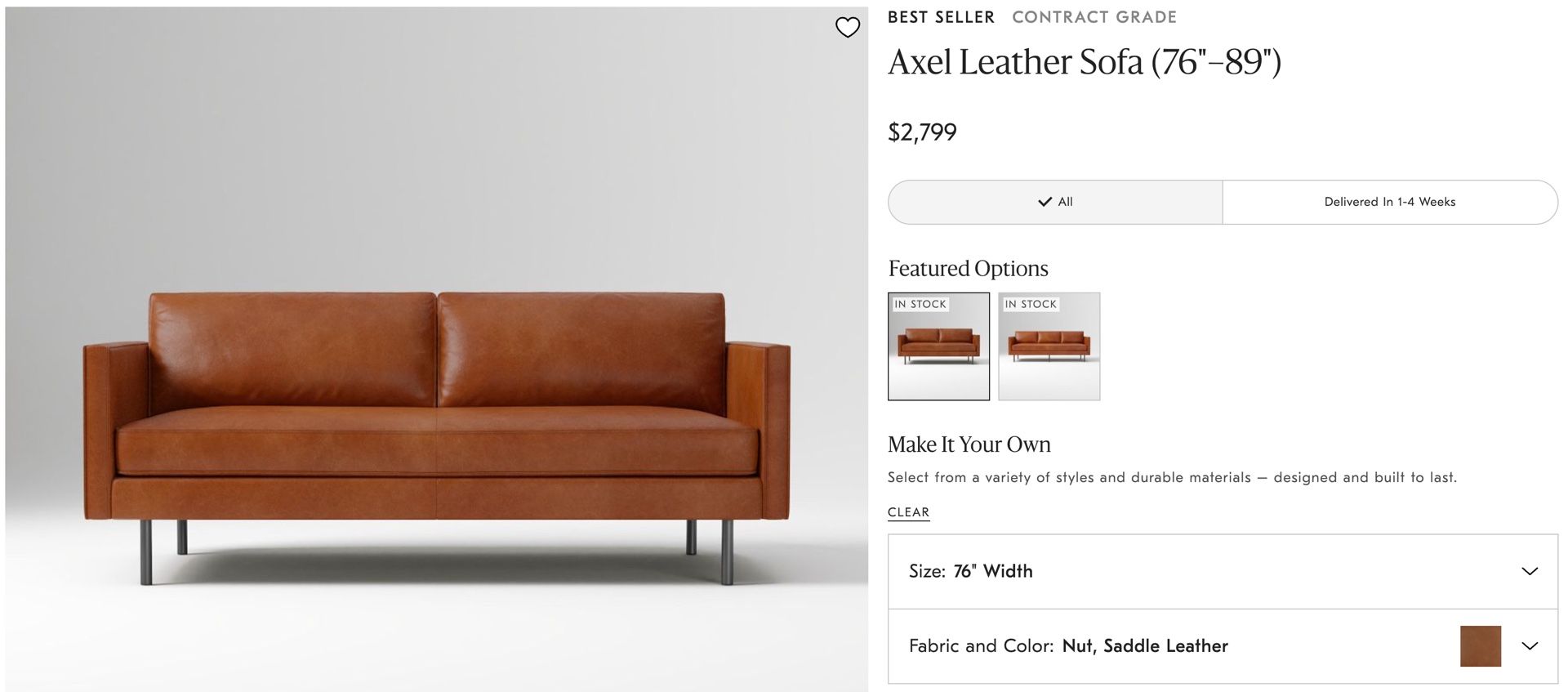Image resolution: width=1568 pixels, height=692 pixels.
Task: Choose the second IN STOCK sofa thumbnail
Action: (1049, 346)
